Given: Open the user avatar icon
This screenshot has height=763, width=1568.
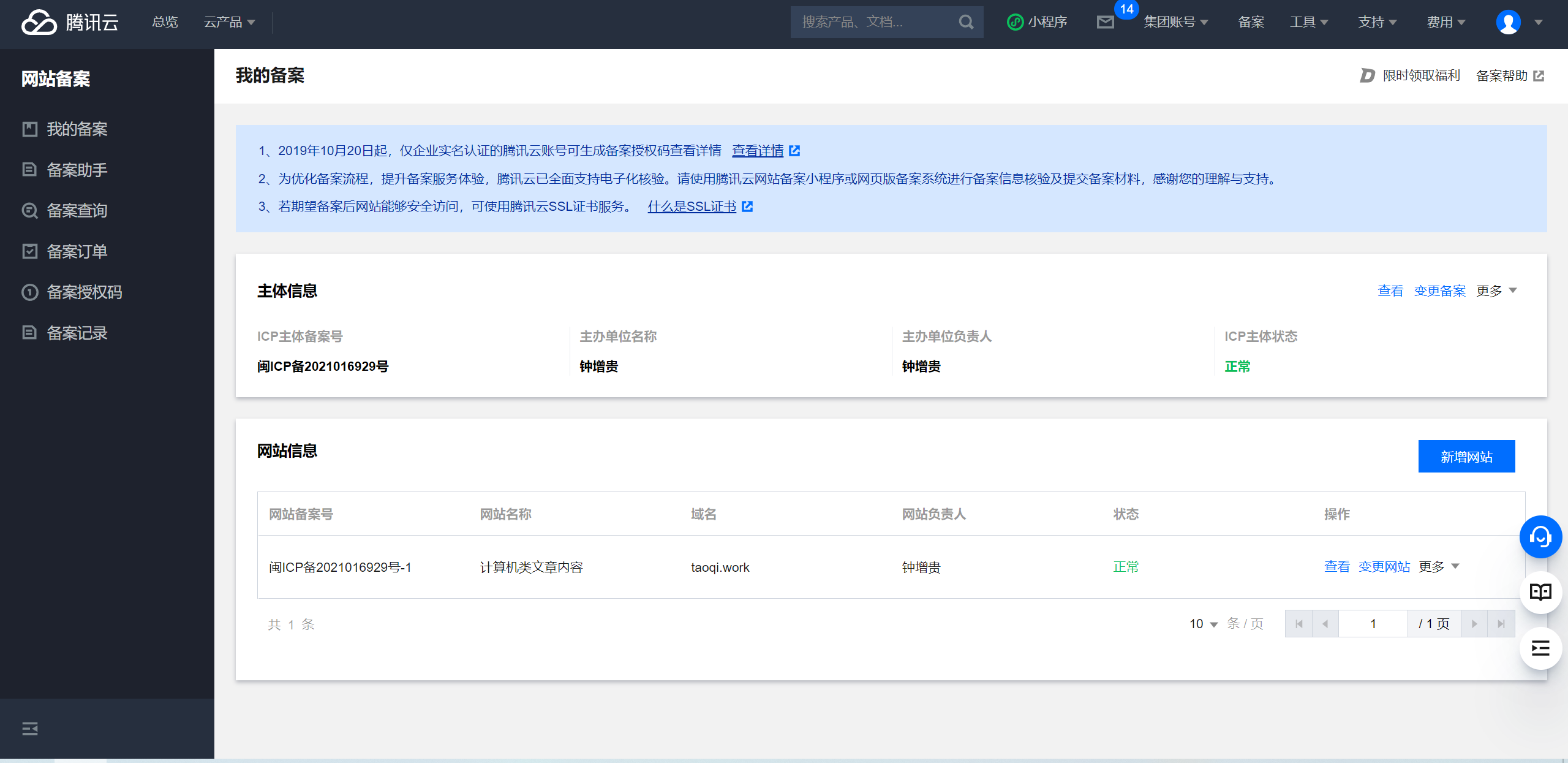Looking at the screenshot, I should (x=1508, y=23).
